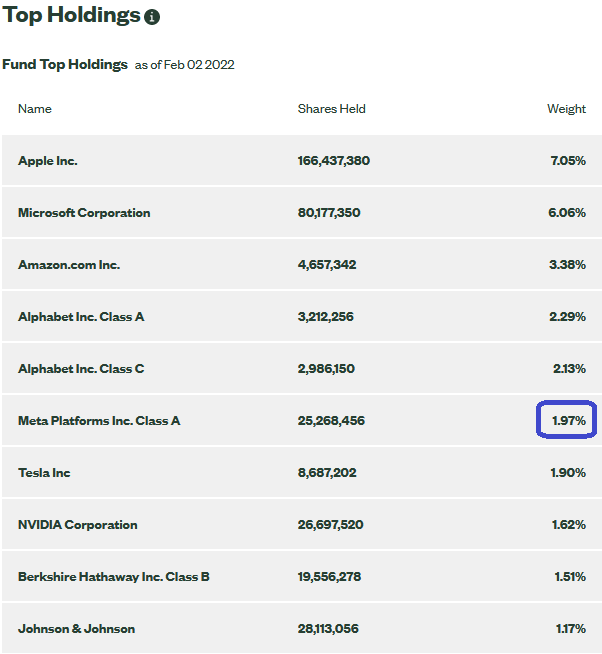Open the Microsoft Corporation holding
602x654 pixels.
click(x=302, y=212)
